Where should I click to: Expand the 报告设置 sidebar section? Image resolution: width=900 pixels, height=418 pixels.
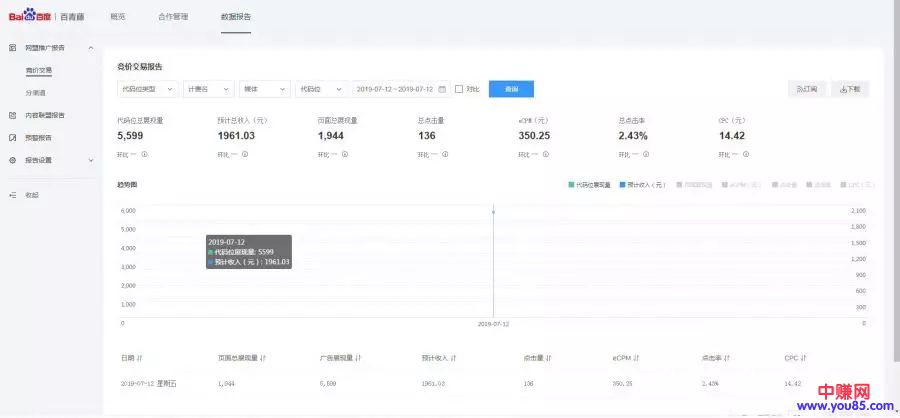(x=91, y=160)
